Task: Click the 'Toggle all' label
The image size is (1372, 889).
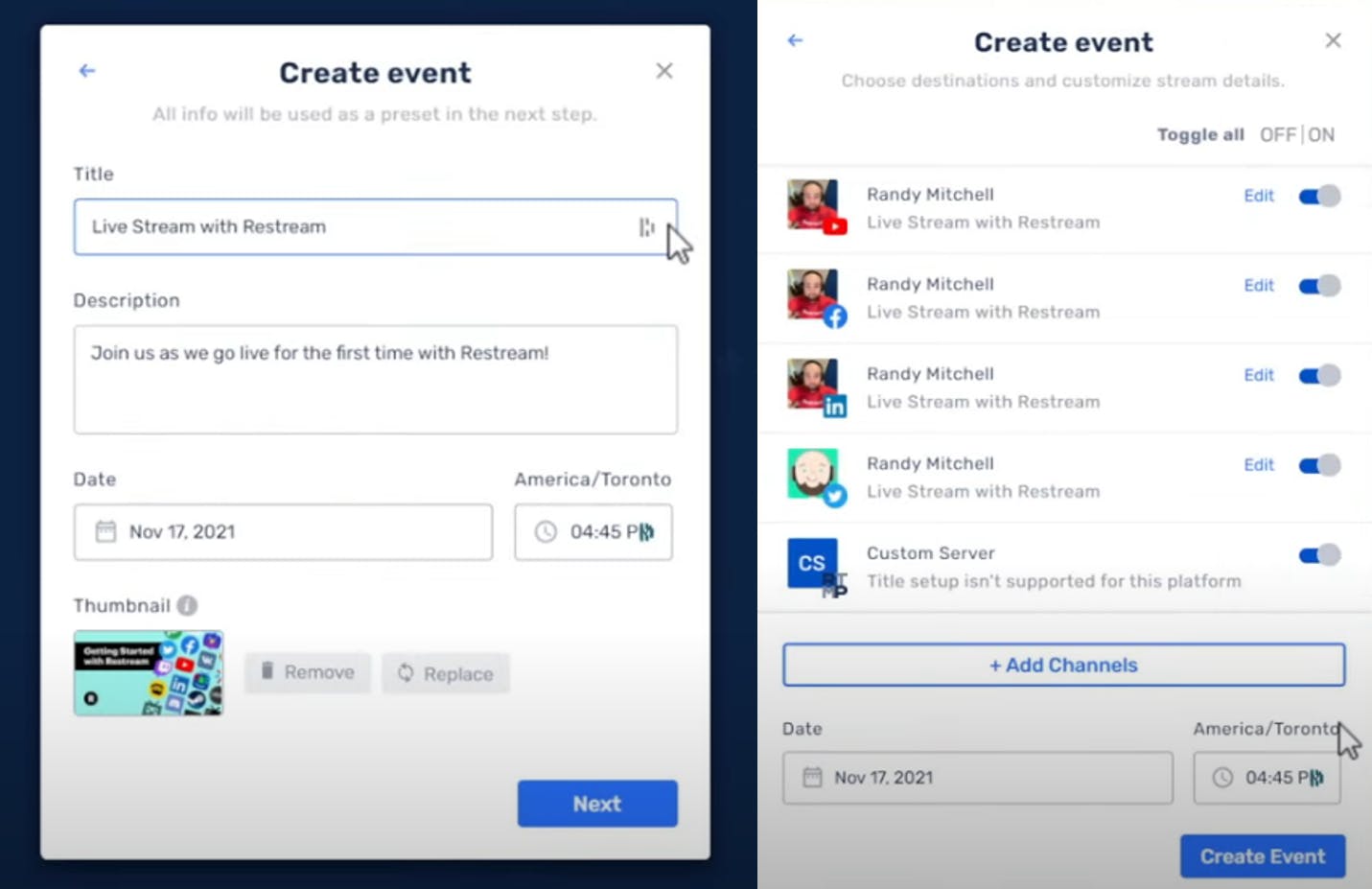Action: [x=1200, y=134]
